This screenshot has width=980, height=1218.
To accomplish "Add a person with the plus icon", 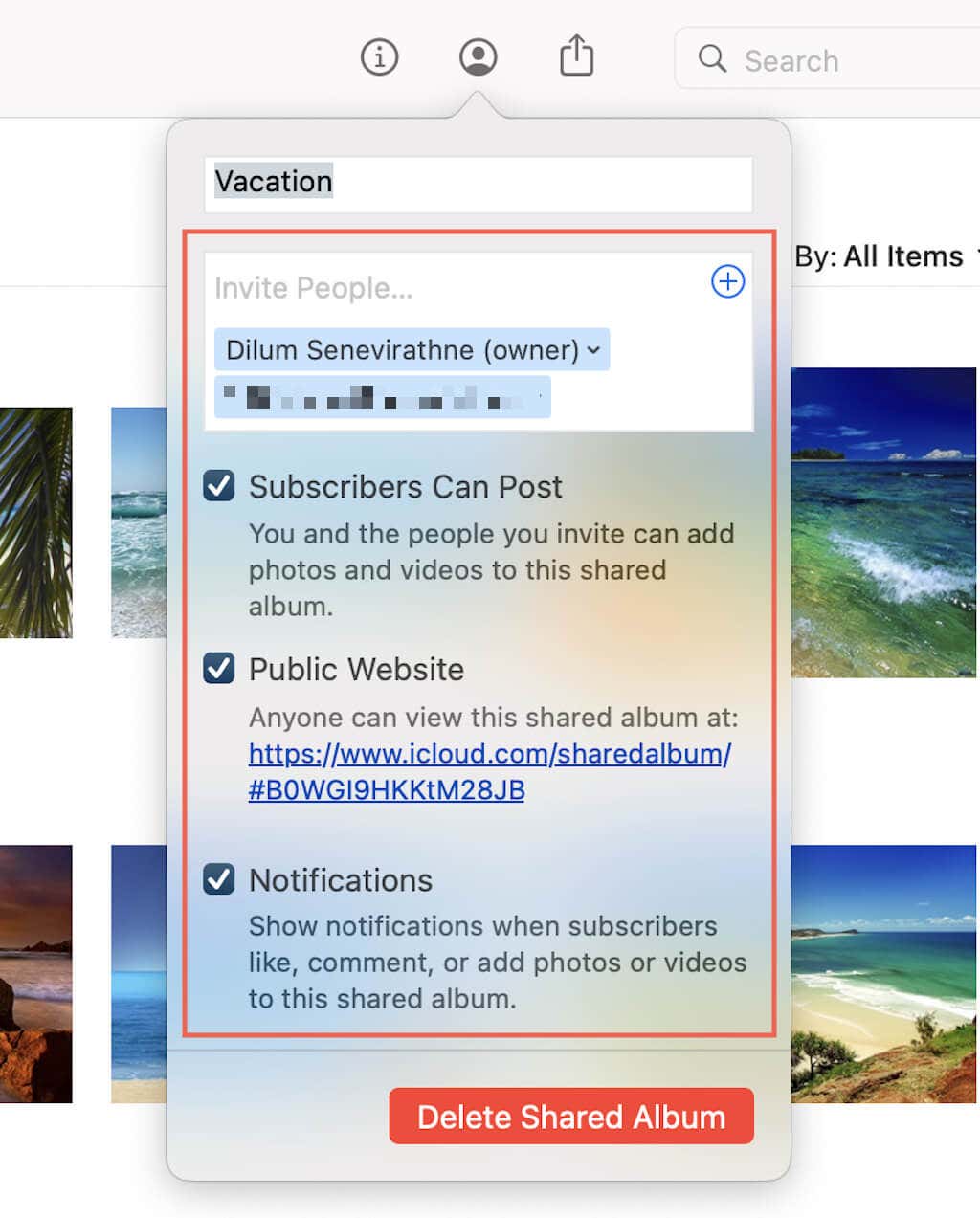I will tap(728, 281).
